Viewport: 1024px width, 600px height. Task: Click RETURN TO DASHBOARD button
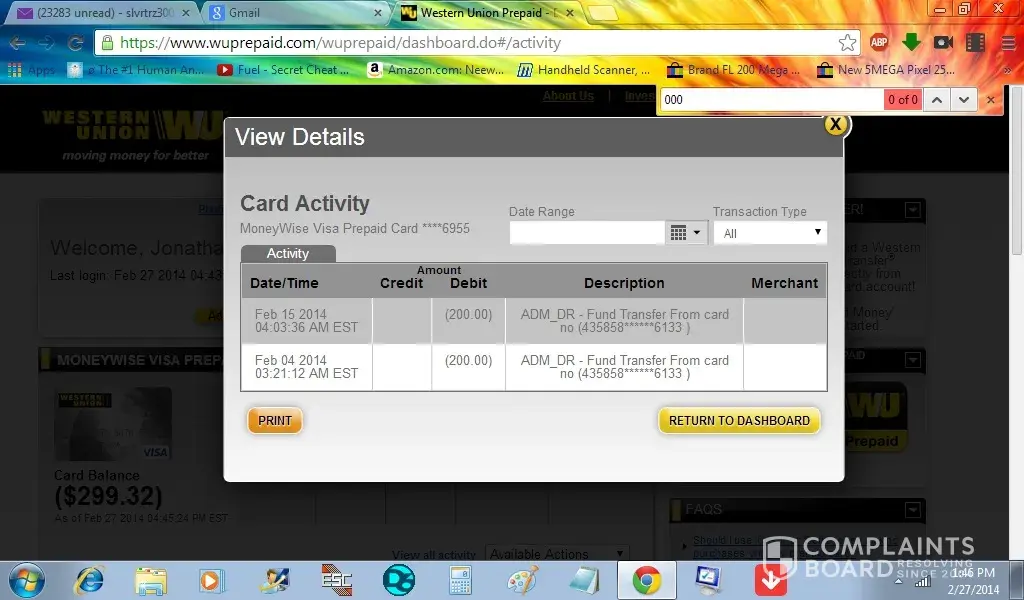click(x=739, y=420)
